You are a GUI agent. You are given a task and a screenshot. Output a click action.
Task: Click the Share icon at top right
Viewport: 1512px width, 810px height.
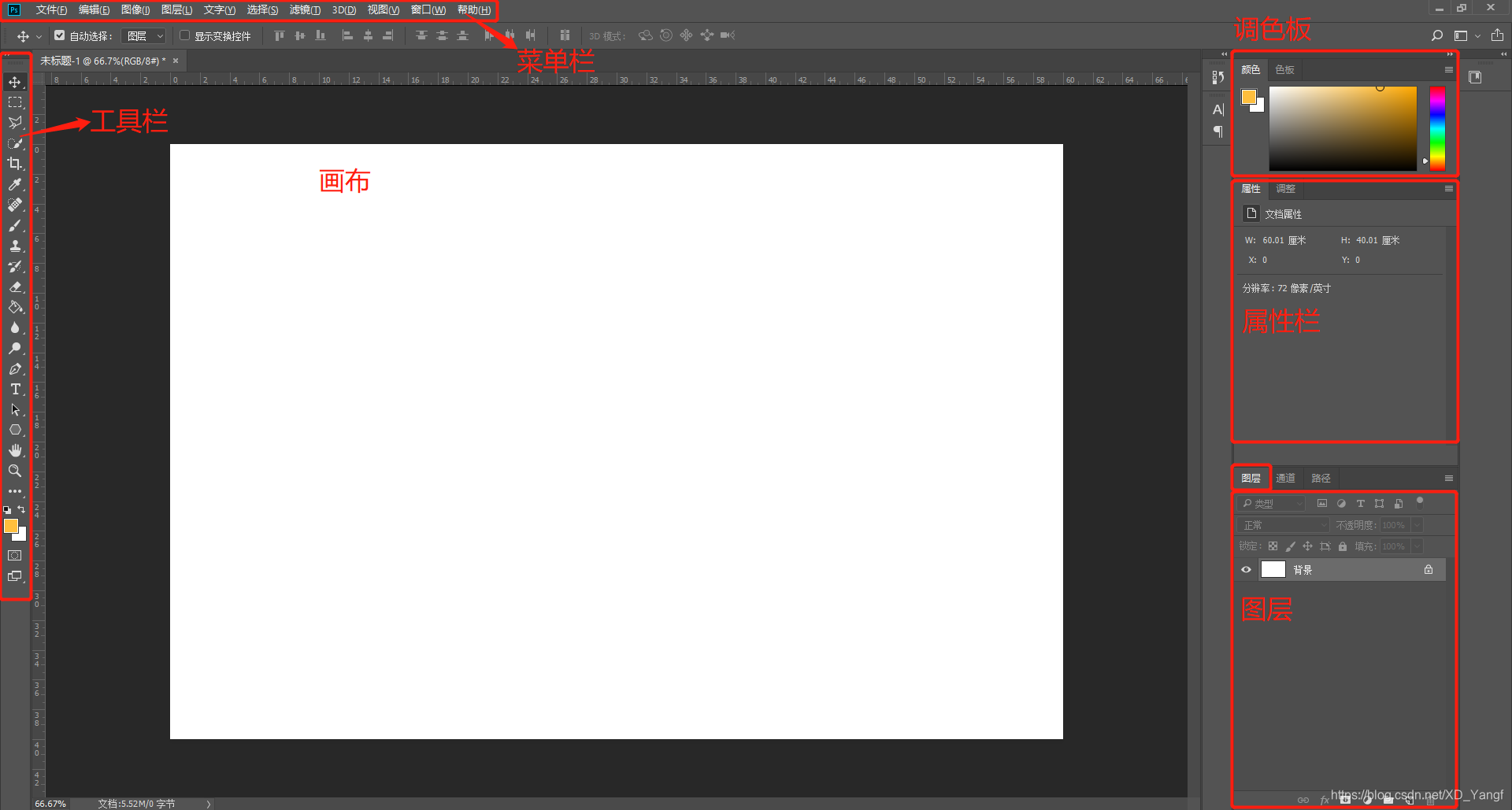[1497, 35]
